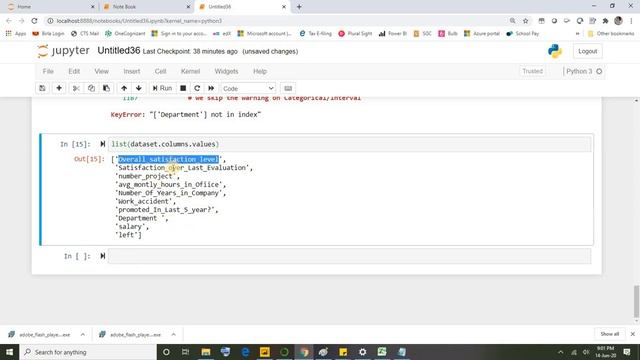This screenshot has width=640, height=360.
Task: Click the Python logo icon
Action: pos(555,51)
